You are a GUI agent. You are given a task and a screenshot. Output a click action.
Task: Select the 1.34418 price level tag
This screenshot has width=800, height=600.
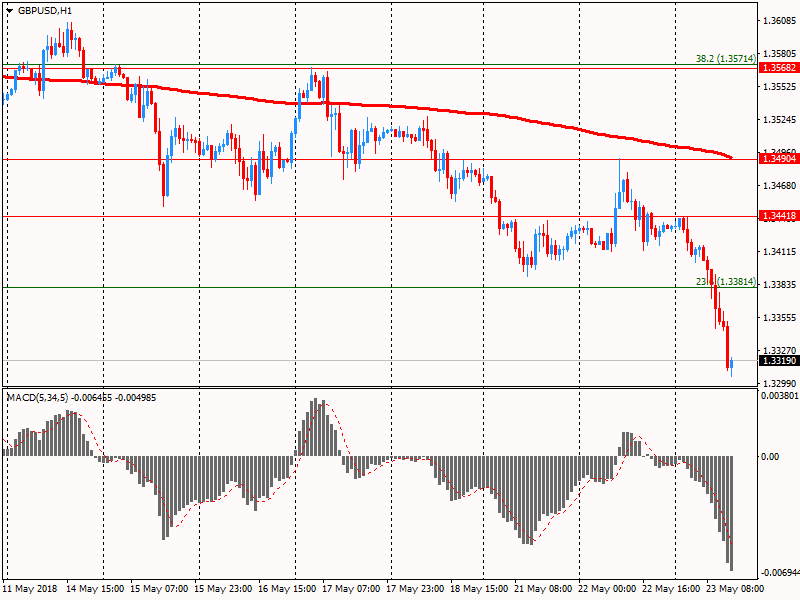tap(778, 216)
